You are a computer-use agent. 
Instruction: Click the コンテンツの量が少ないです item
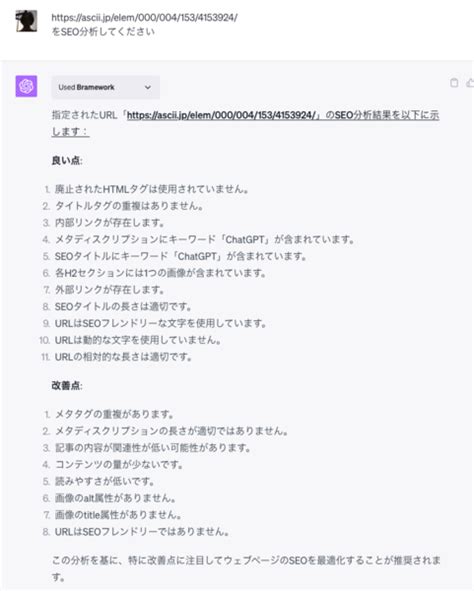coord(119,464)
